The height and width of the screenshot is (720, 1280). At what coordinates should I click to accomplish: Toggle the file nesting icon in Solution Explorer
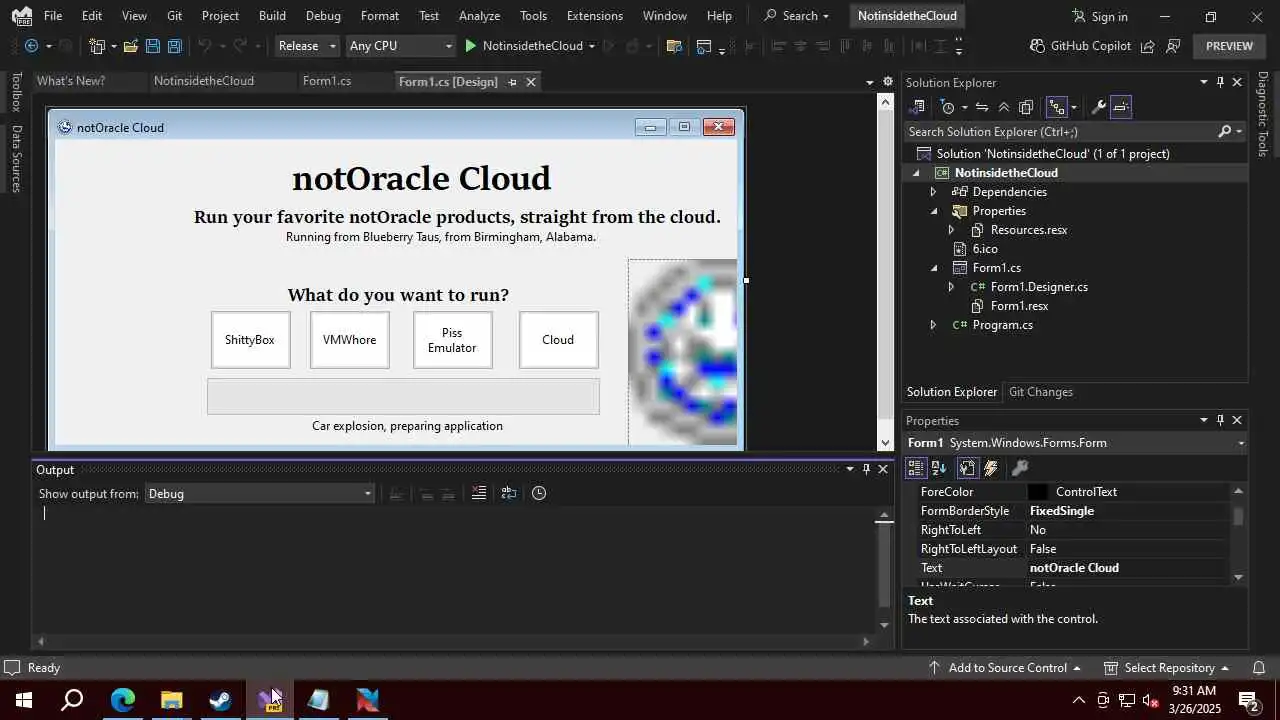click(x=1056, y=107)
